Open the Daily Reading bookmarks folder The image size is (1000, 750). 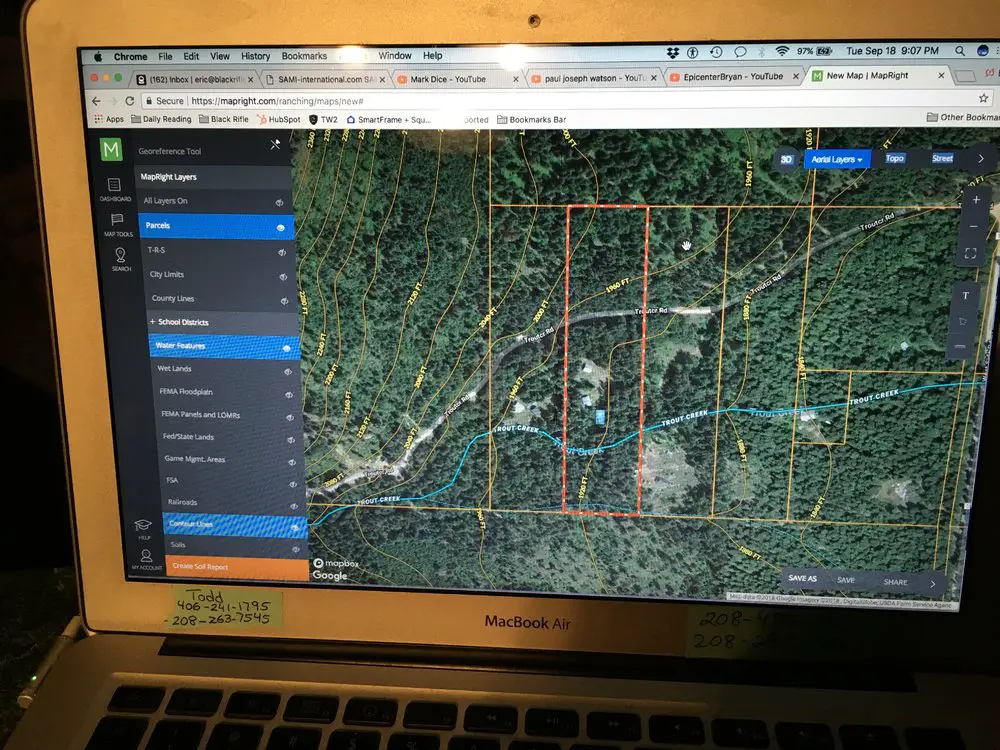coord(161,119)
